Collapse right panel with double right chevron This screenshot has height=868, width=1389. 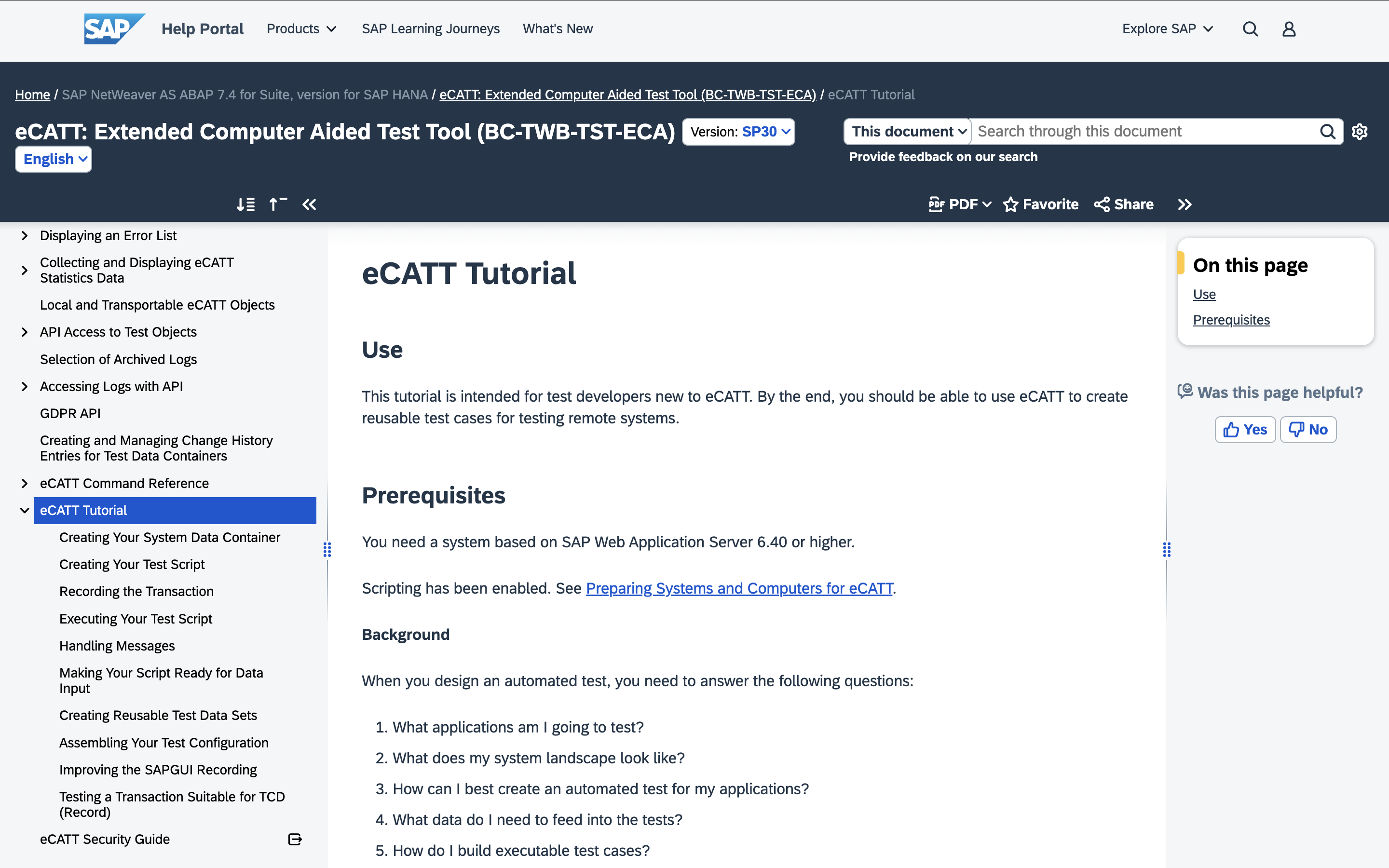coord(1185,204)
